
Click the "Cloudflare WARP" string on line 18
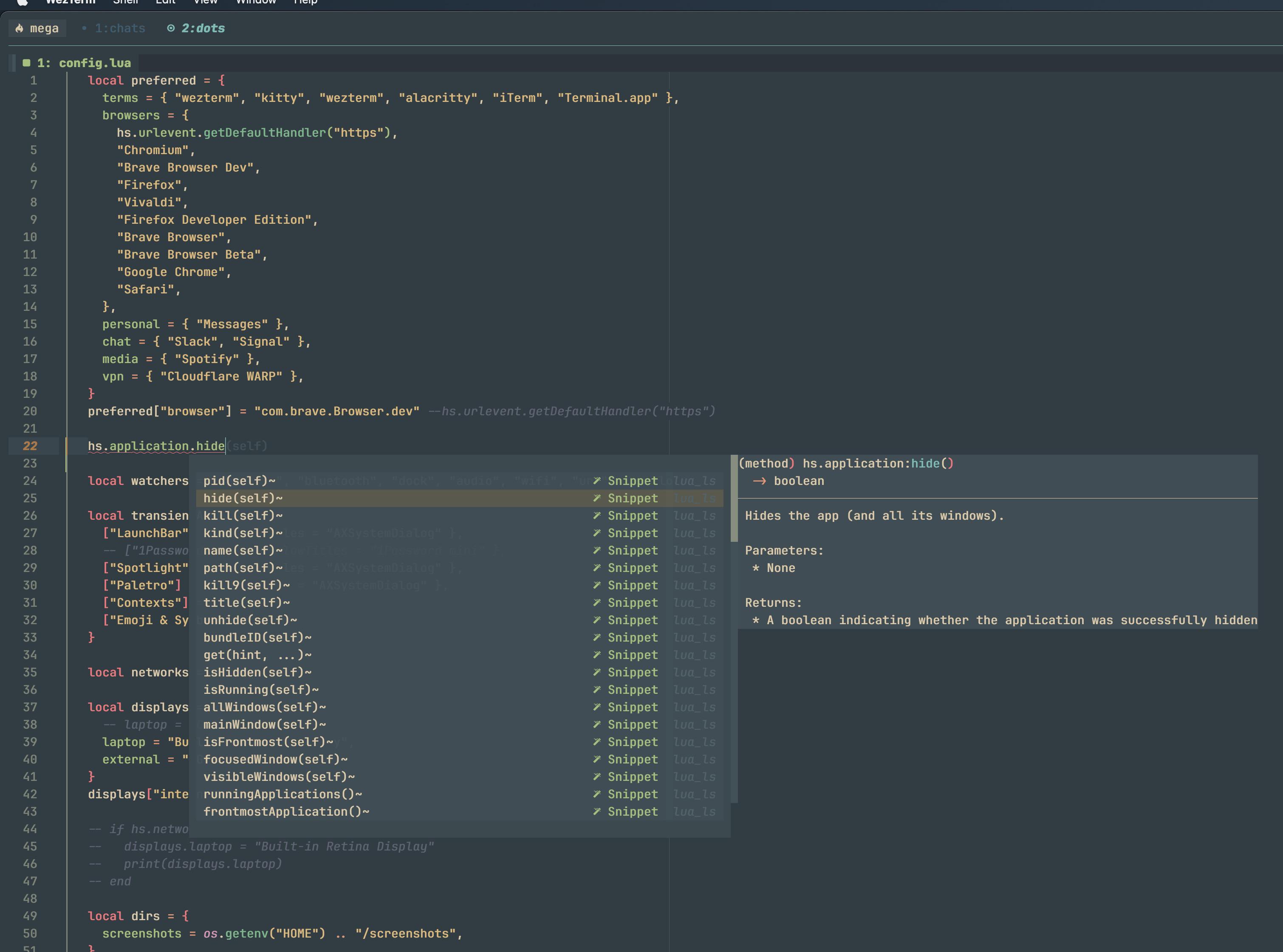click(x=221, y=376)
